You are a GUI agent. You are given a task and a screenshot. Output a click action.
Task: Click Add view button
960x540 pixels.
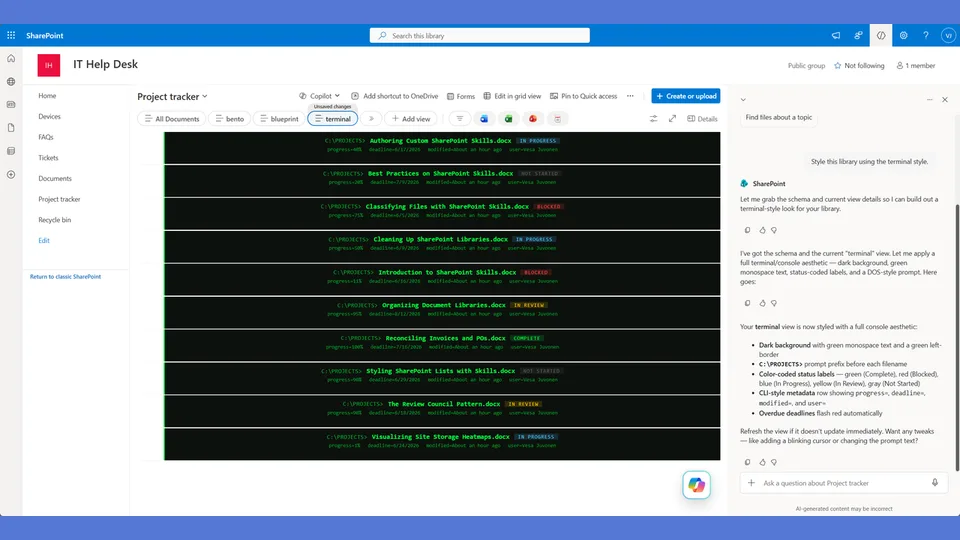point(411,119)
